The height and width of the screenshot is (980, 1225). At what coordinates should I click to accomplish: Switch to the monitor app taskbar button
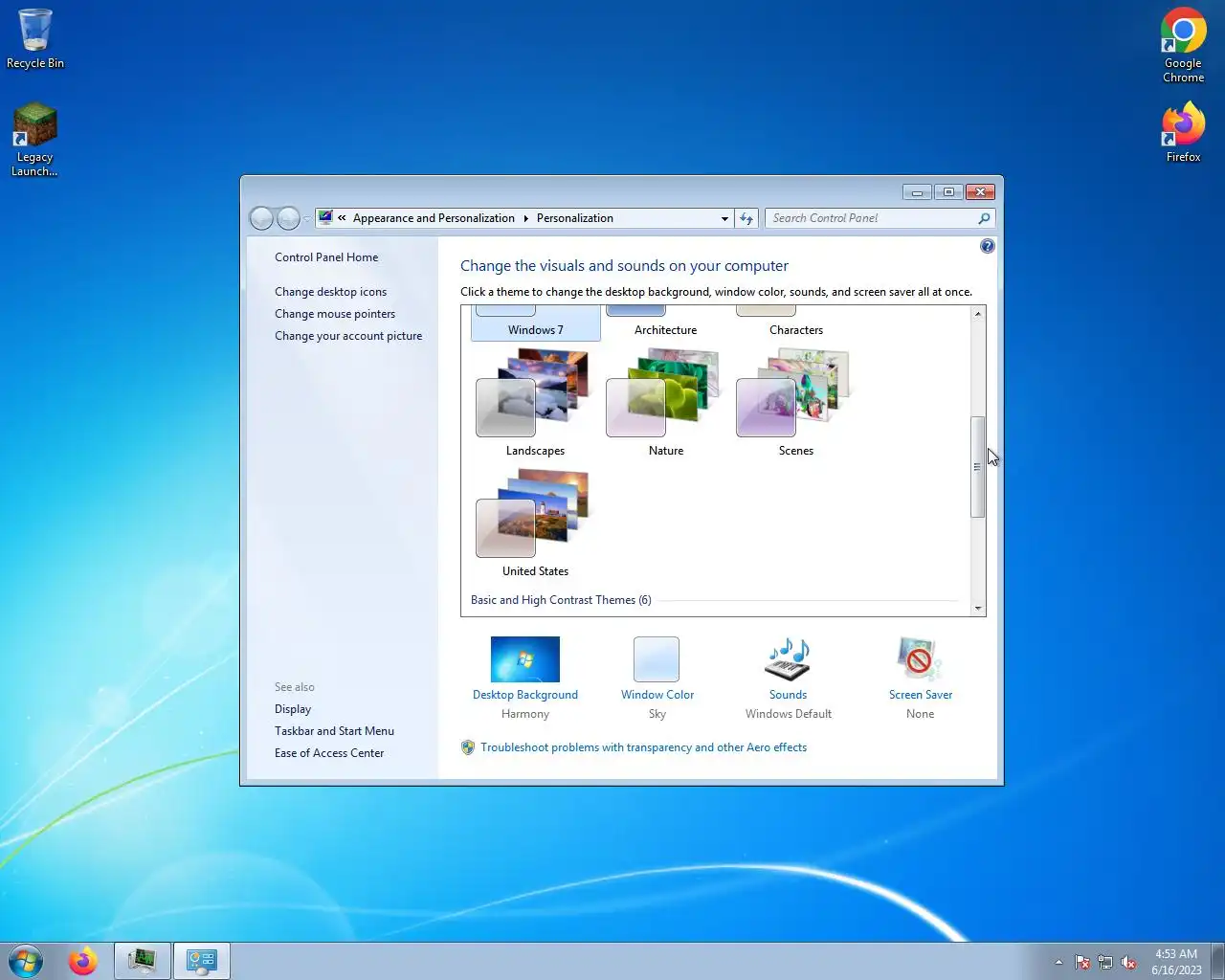[x=143, y=961]
